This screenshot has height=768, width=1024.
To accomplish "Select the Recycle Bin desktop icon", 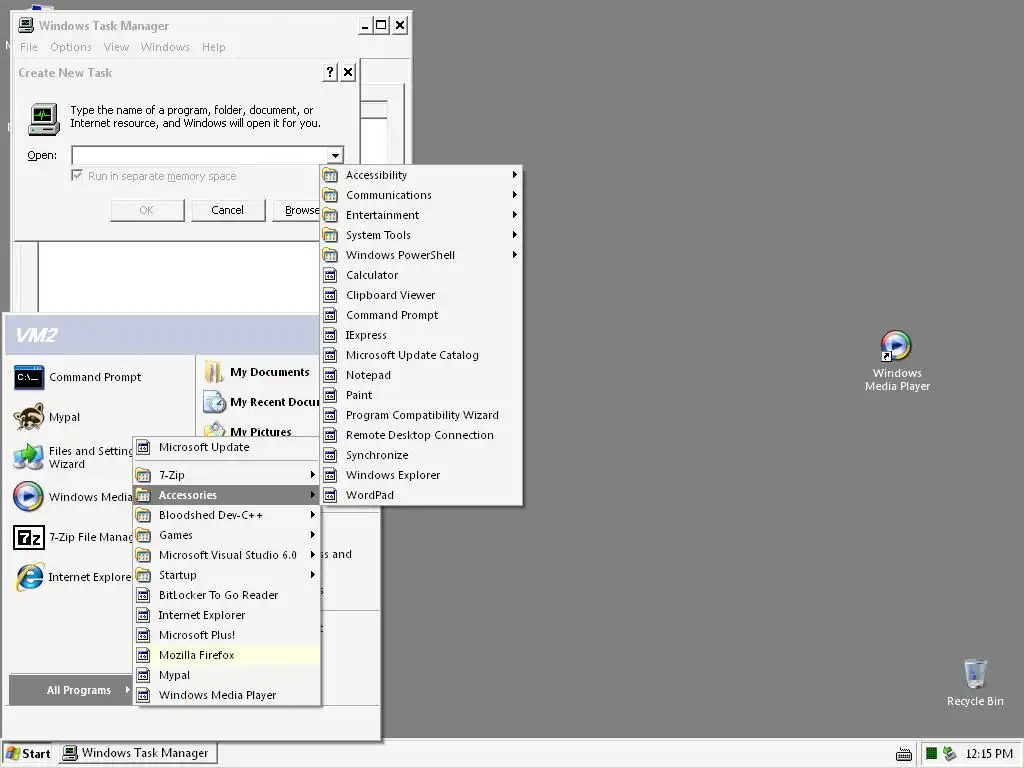I will pyautogui.click(x=974, y=673).
